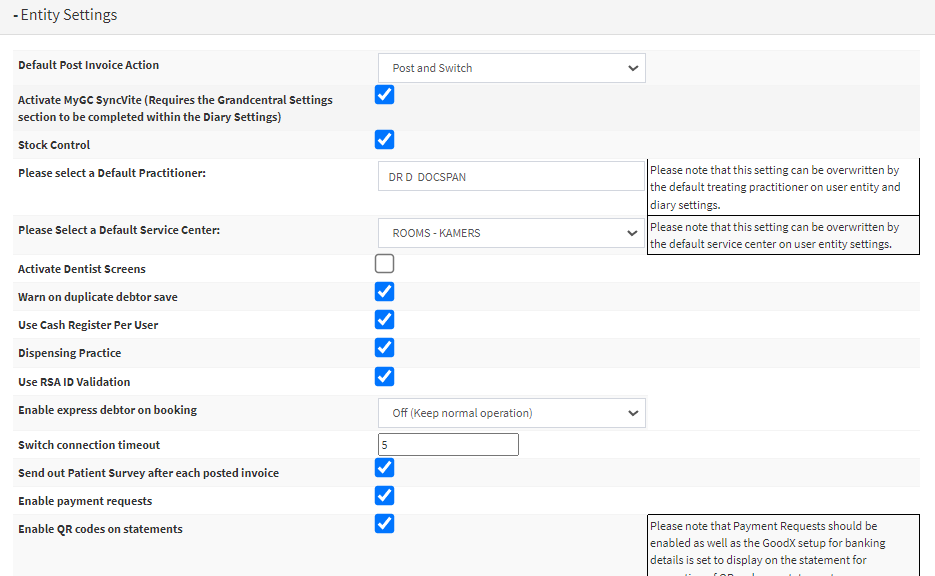Collapse the Entity Settings section header
The image size is (935, 576).
65,15
